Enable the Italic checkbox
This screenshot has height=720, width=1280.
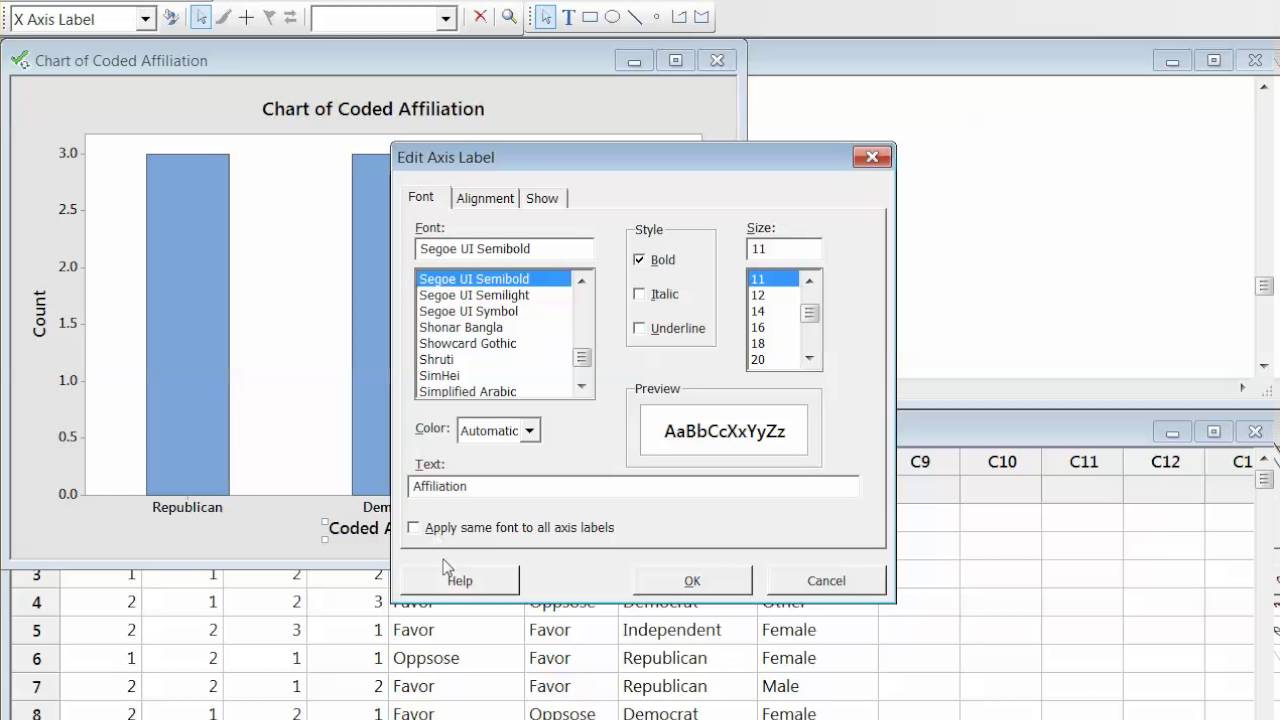pos(639,294)
